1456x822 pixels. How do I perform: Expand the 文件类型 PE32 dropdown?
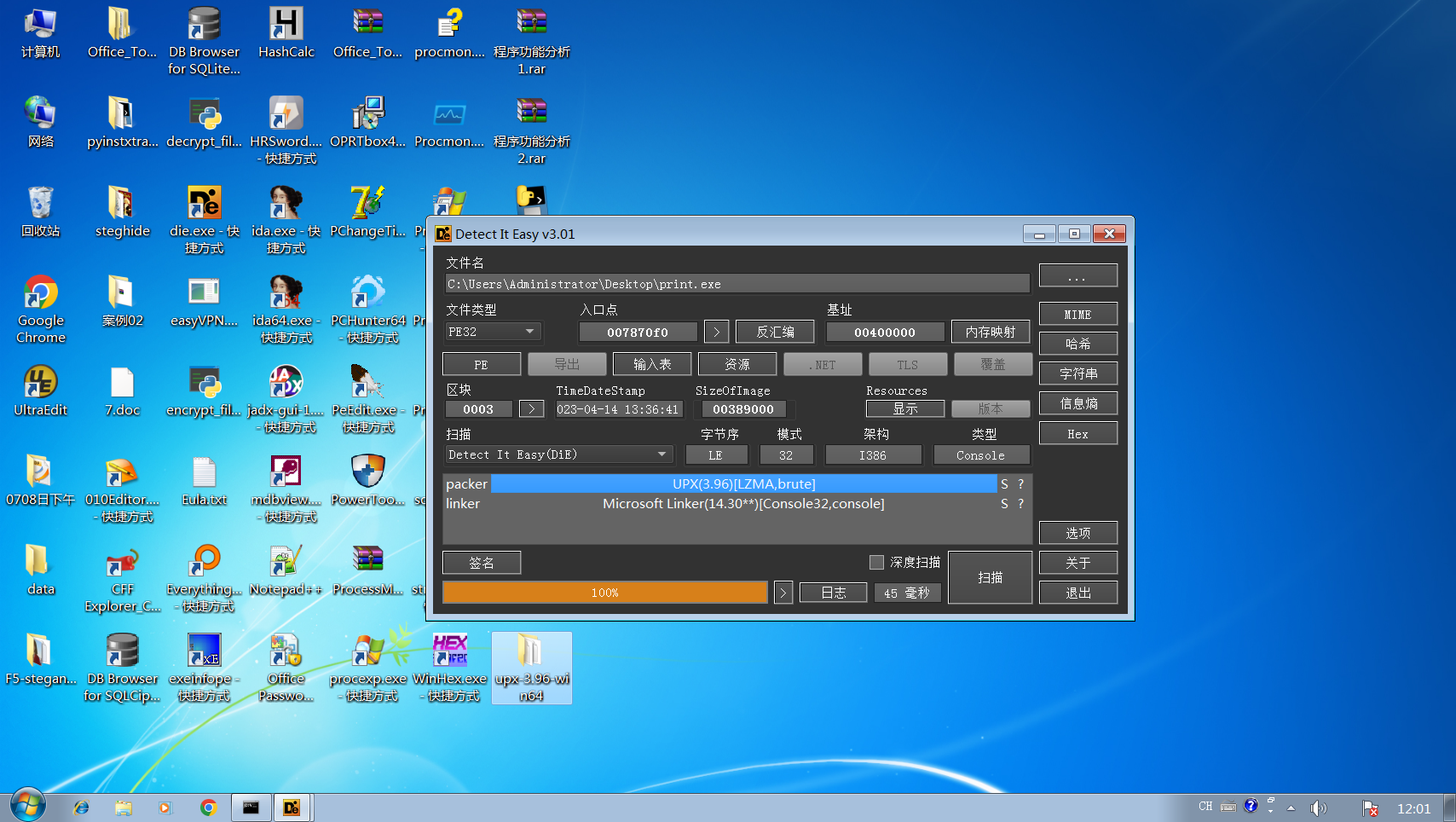pyautogui.click(x=494, y=332)
